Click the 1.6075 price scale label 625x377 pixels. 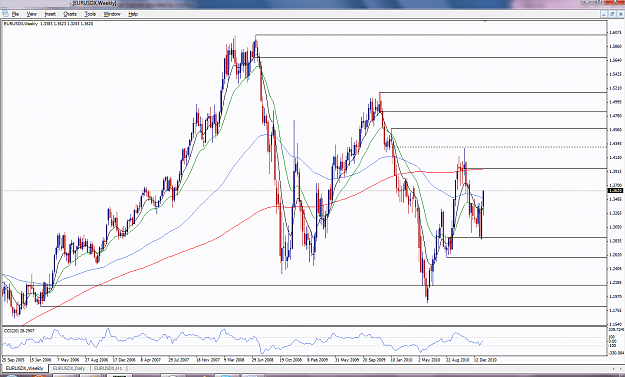[x=615, y=33]
